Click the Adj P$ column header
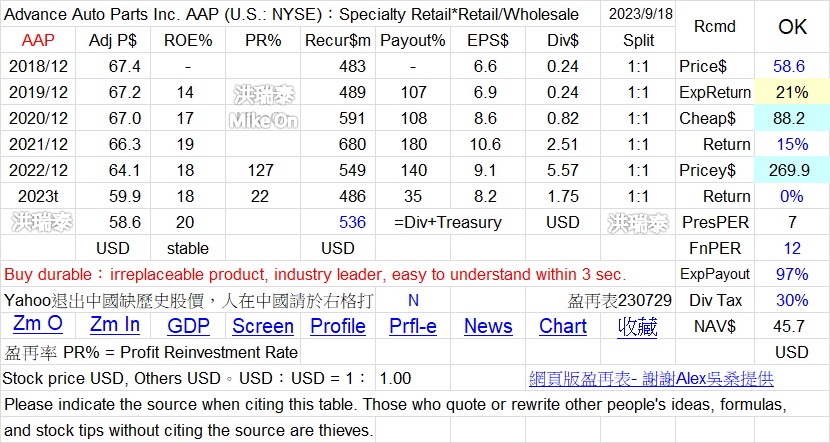 coord(113,40)
